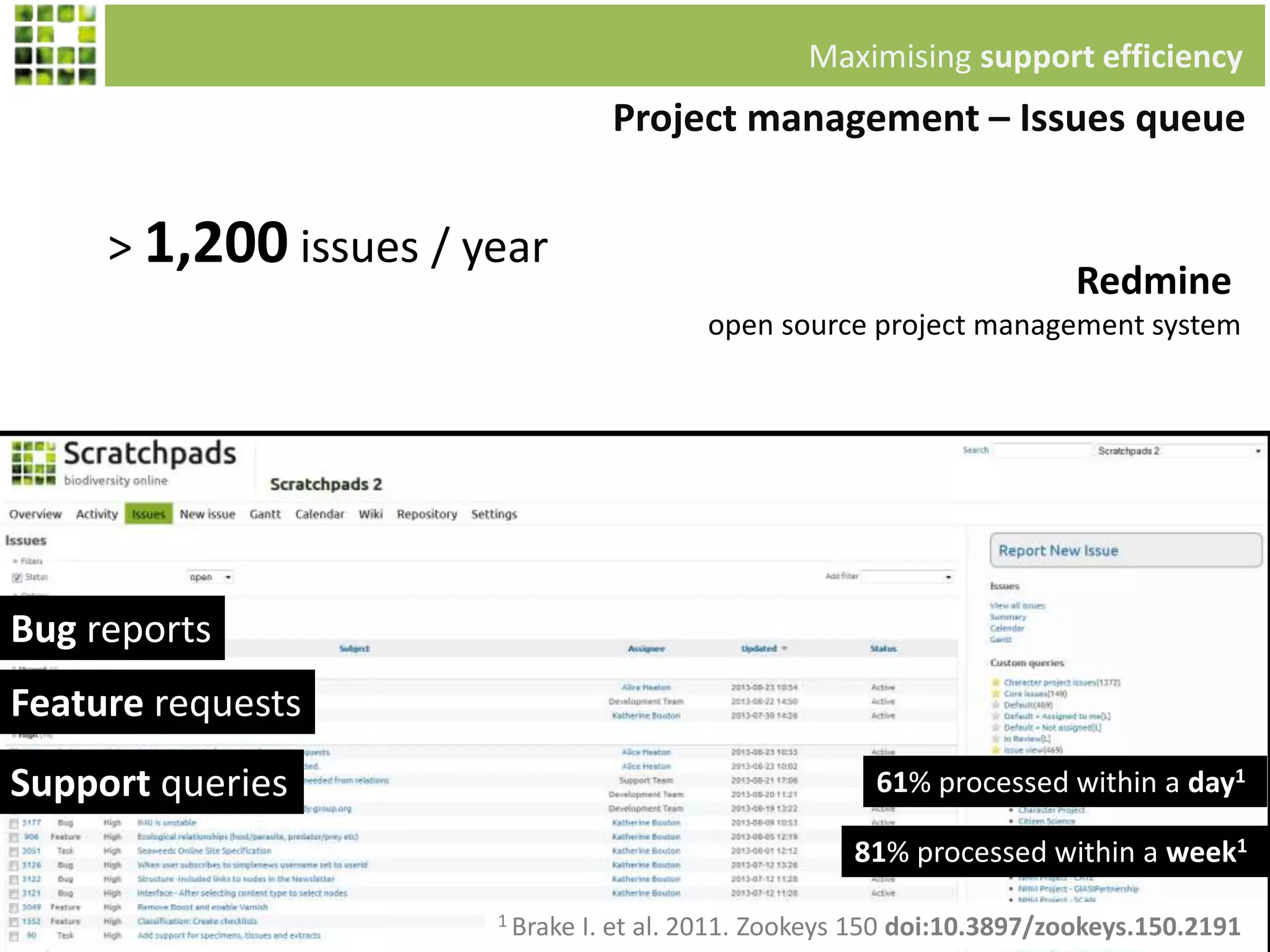This screenshot has width=1270, height=952.
Task: Open issue 'Add support for specimens, tissues and extracts'
Action: click(x=229, y=935)
